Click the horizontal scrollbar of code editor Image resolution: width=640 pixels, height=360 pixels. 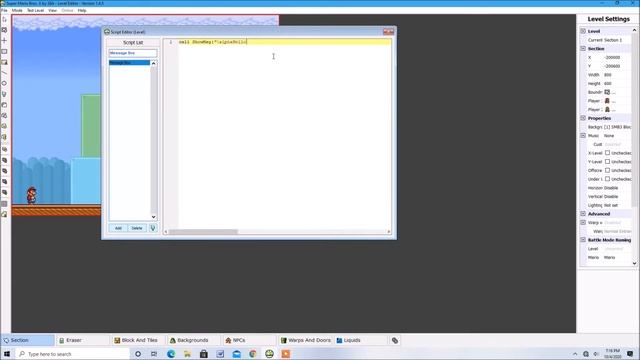pos(203,231)
